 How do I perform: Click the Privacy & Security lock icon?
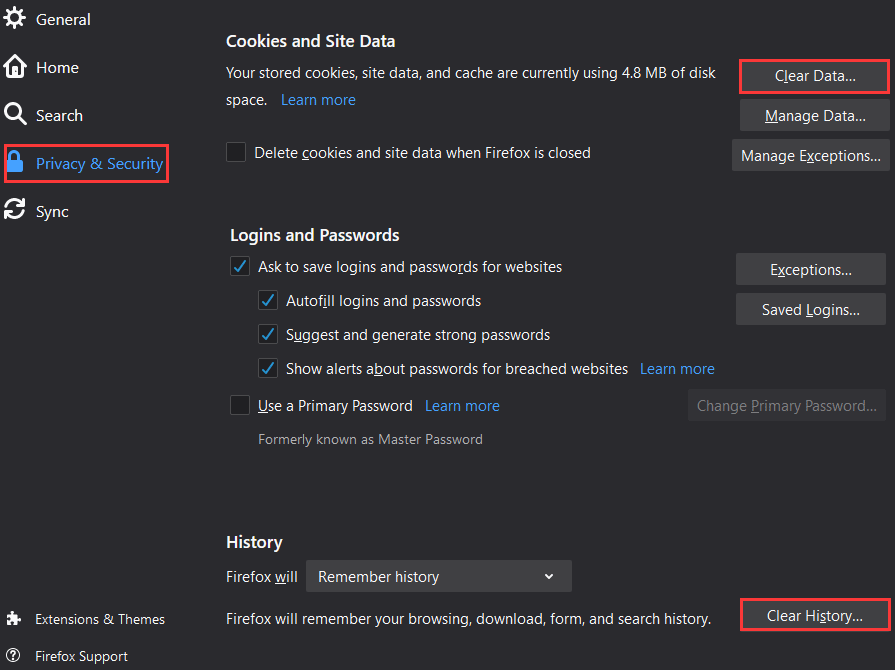tap(15, 162)
